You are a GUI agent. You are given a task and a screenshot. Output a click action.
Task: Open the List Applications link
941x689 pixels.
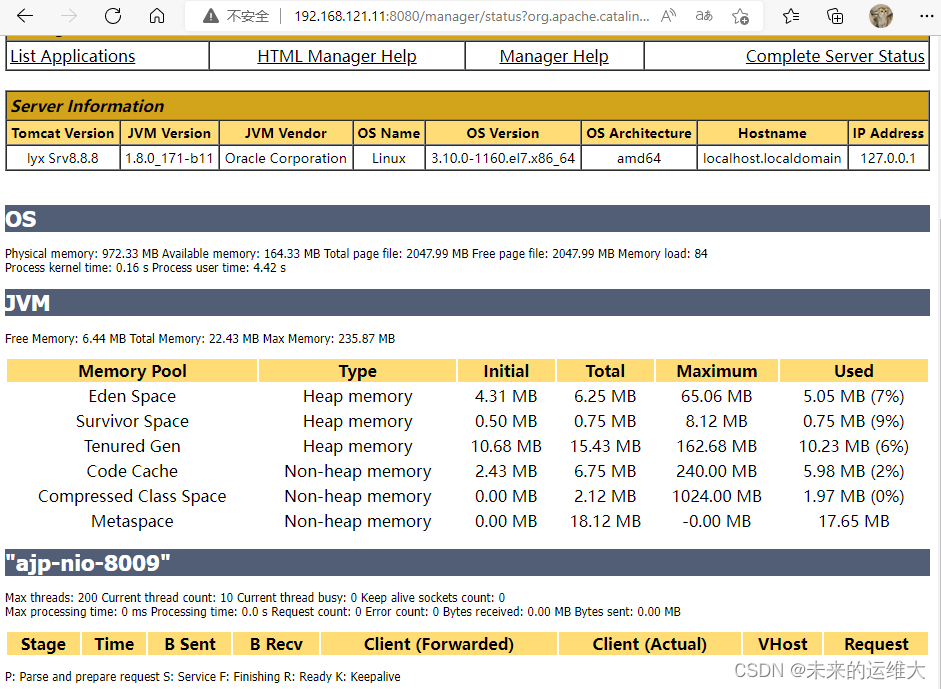[73, 56]
